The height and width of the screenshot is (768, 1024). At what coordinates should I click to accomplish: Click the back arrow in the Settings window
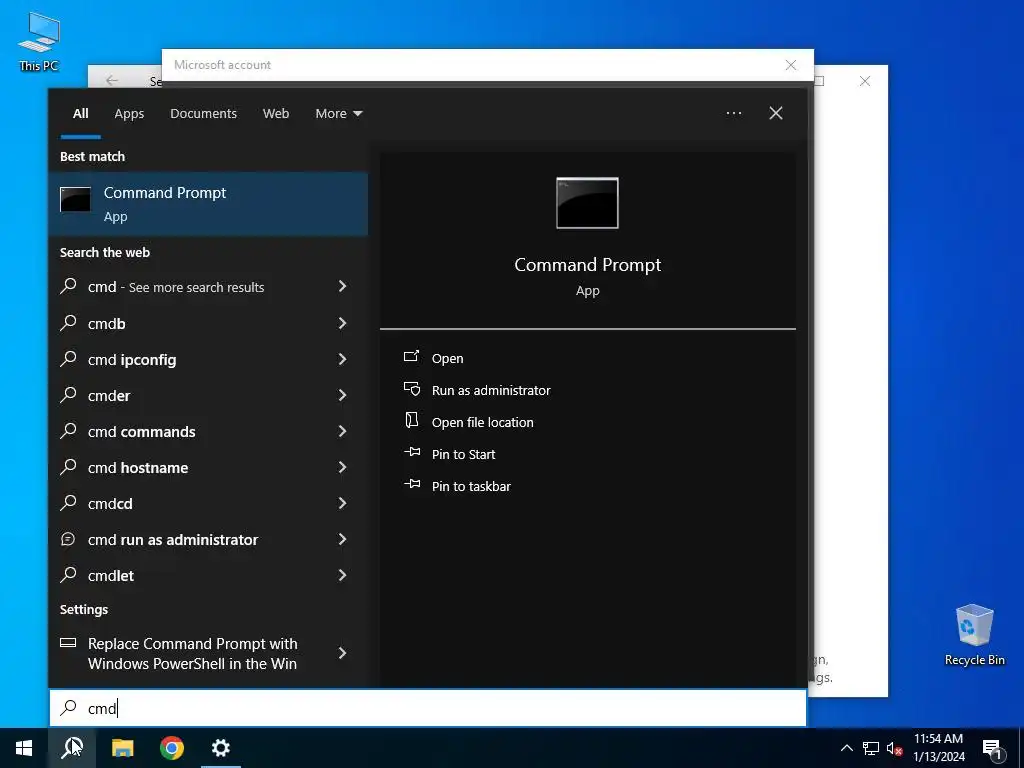(x=112, y=80)
